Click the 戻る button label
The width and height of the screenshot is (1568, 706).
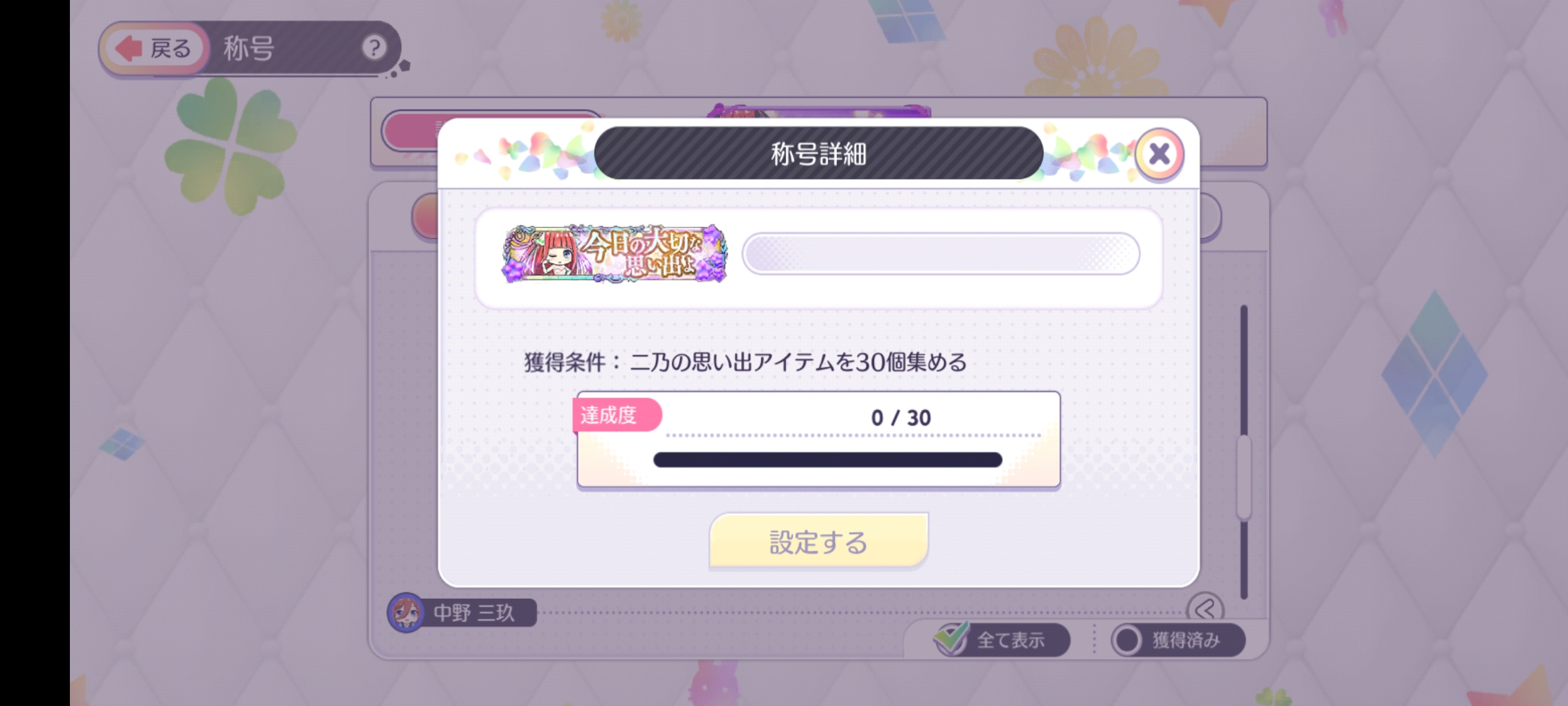pyautogui.click(x=171, y=48)
